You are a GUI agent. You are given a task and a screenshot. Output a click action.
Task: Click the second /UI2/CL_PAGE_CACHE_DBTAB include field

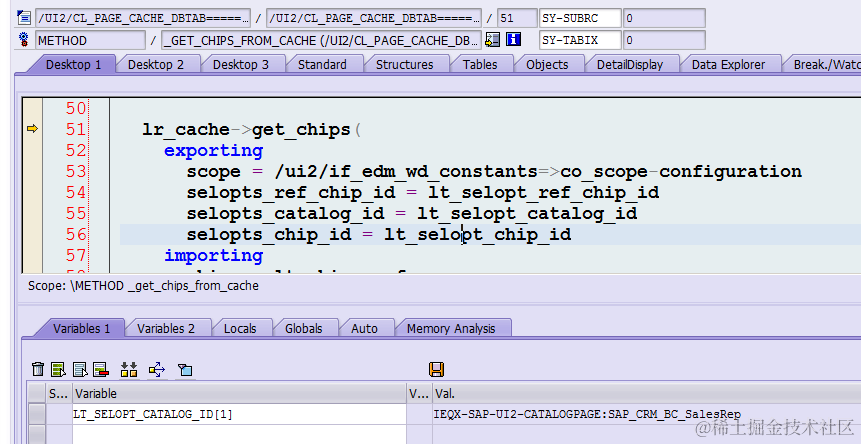[x=374, y=18]
